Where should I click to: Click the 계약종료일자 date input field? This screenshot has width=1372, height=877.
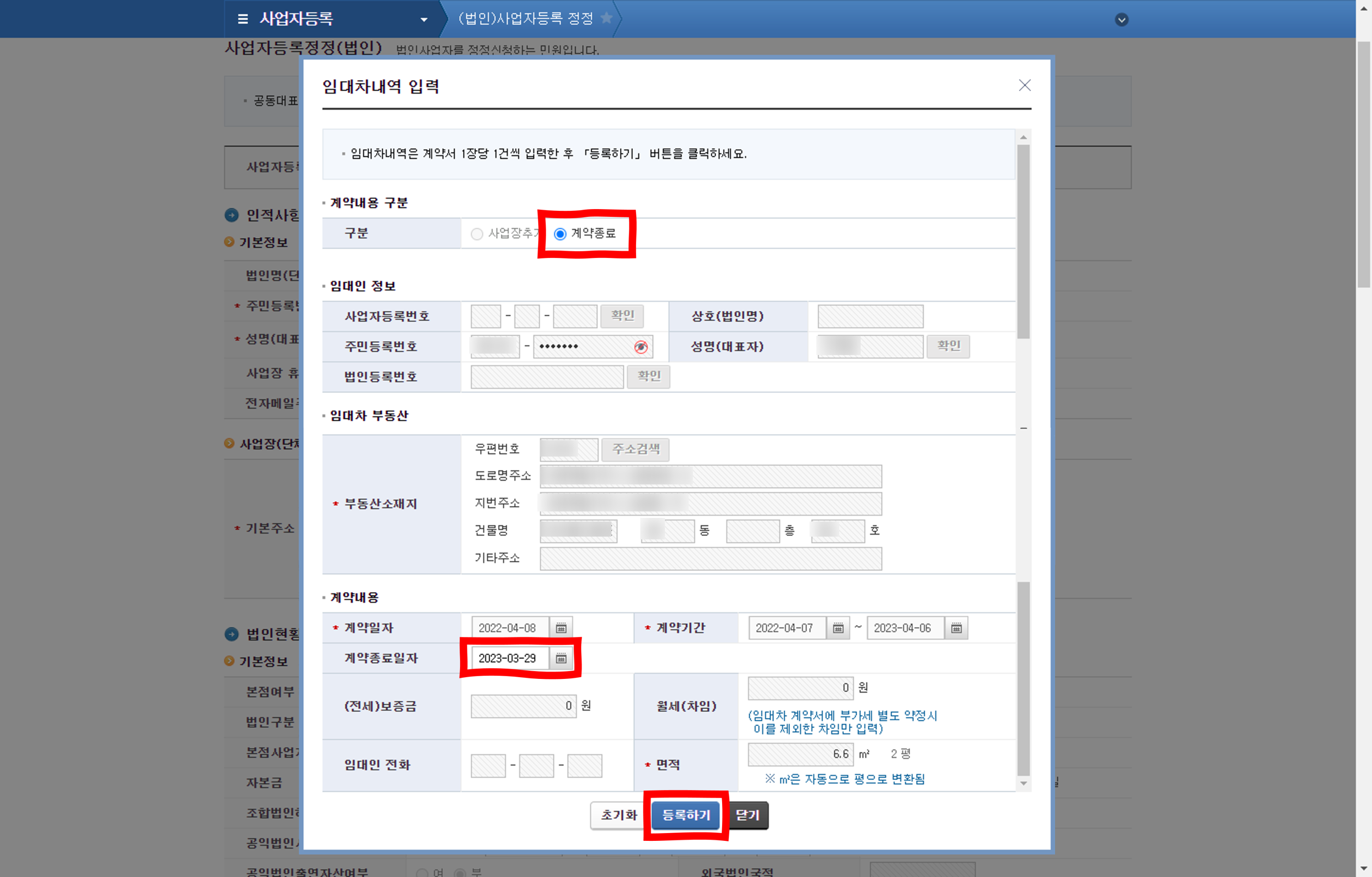pos(508,658)
